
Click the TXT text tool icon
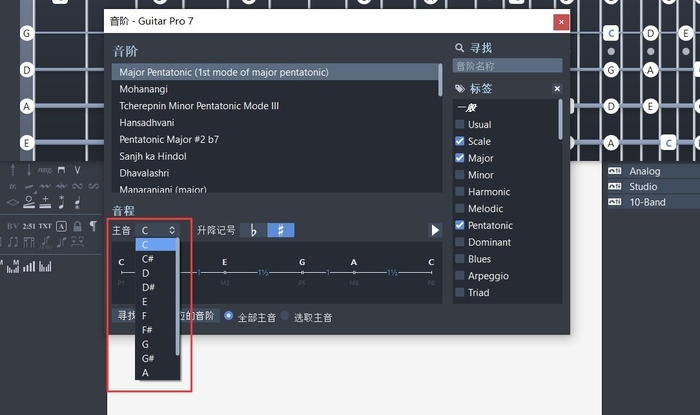(45, 226)
